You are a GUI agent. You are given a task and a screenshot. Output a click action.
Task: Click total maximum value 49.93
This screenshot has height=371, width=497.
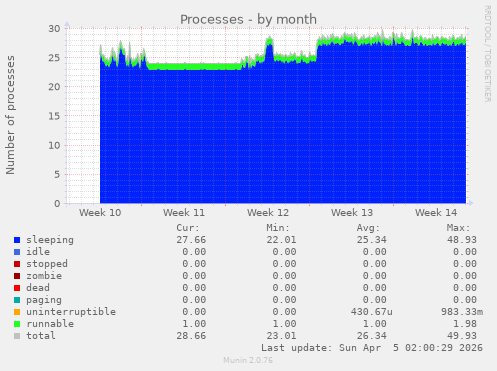[462, 336]
